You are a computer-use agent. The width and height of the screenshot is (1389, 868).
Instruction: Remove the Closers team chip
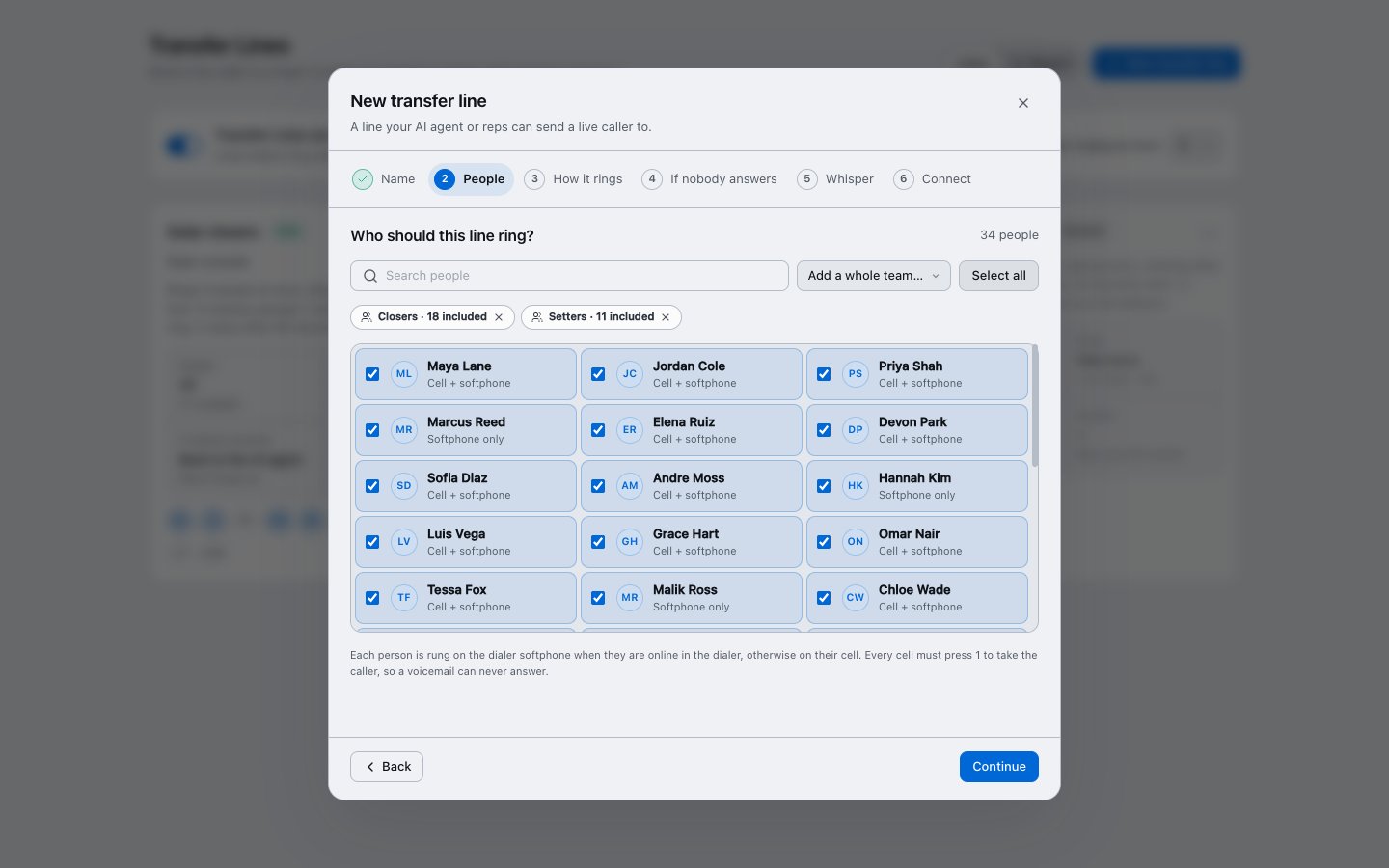(x=499, y=317)
